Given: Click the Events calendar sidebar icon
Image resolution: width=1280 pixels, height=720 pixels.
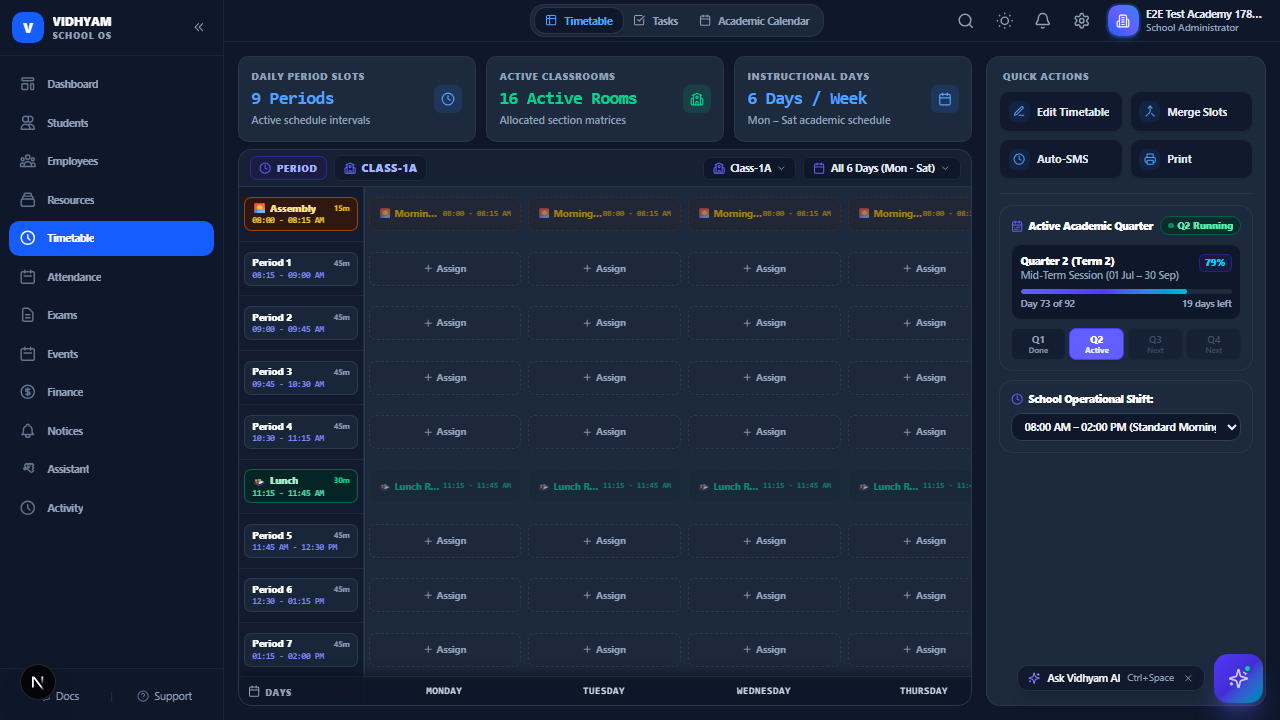Looking at the screenshot, I should pyautogui.click(x=28, y=354).
